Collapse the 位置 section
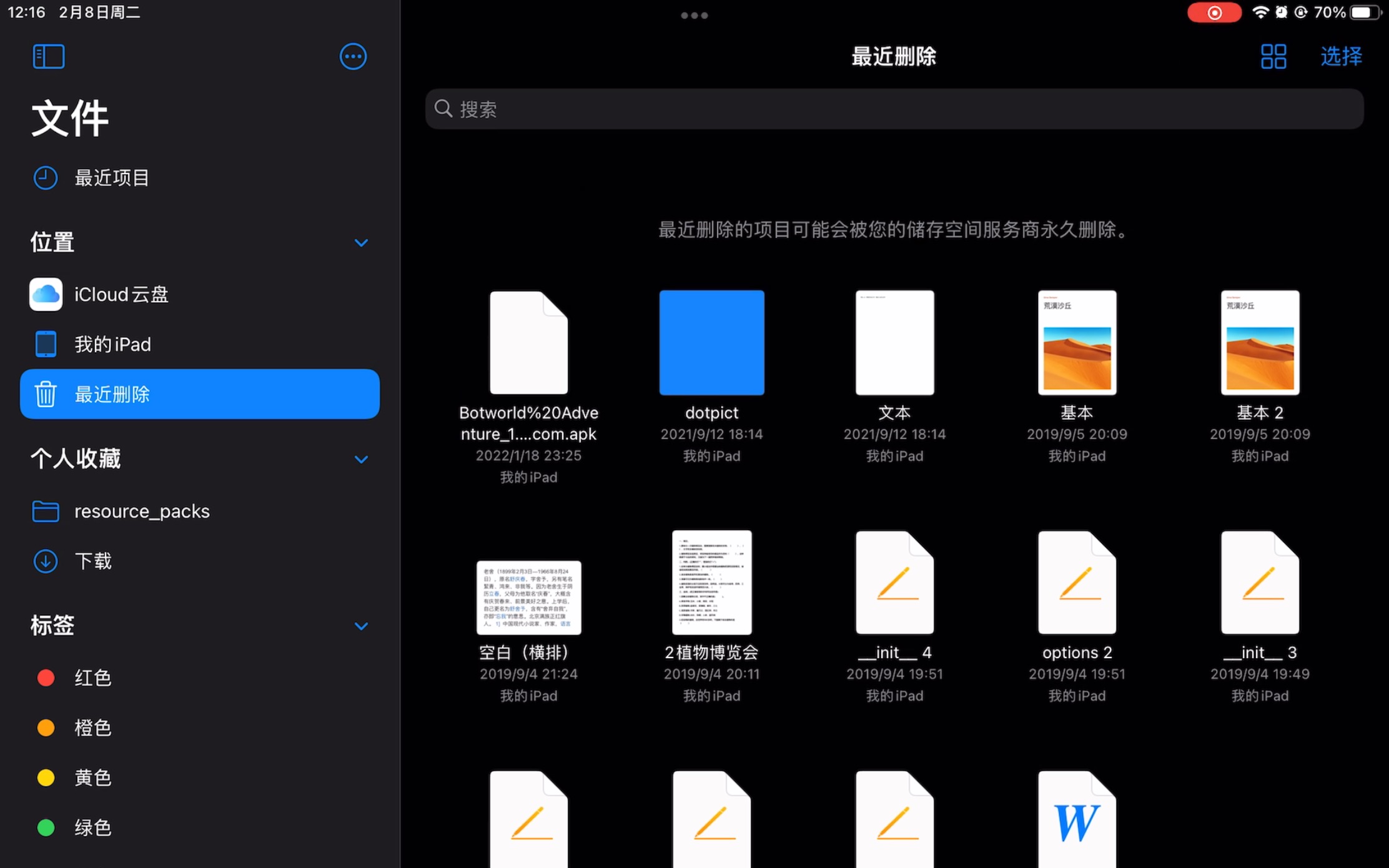Screen dimensions: 1389x868 pyautogui.click(x=360, y=242)
